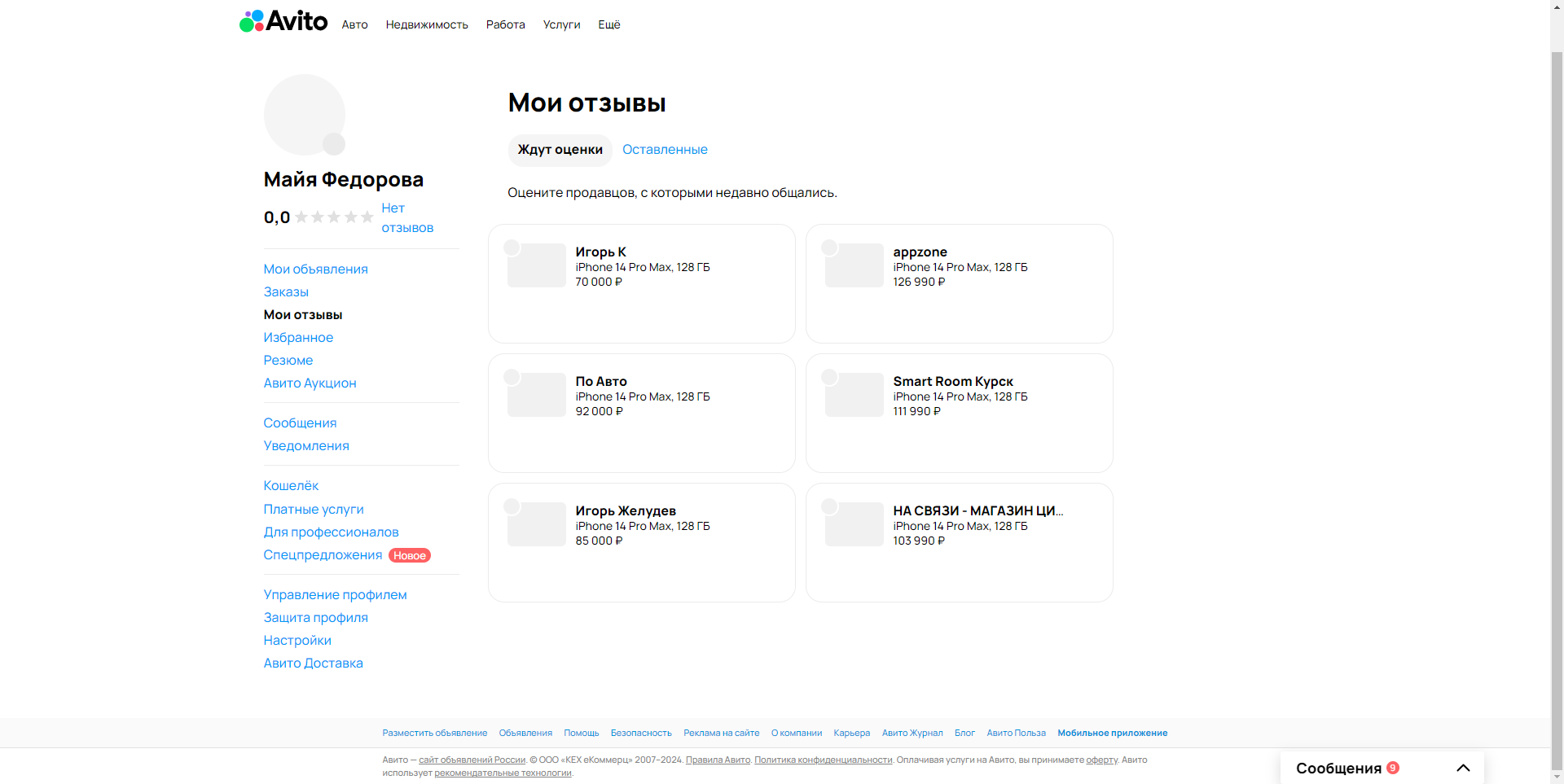Click the 85 000 ₽ price
This screenshot has width=1564, height=784.
coord(599,541)
